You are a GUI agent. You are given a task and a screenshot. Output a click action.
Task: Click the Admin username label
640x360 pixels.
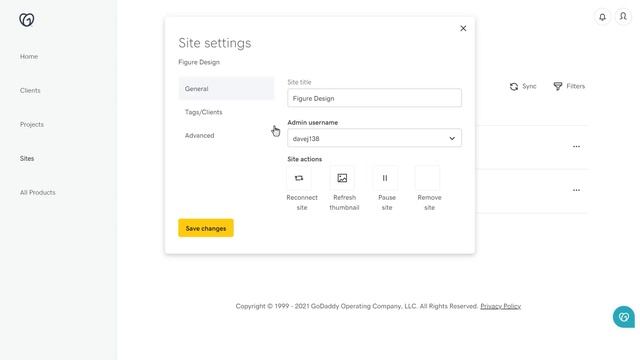313,122
